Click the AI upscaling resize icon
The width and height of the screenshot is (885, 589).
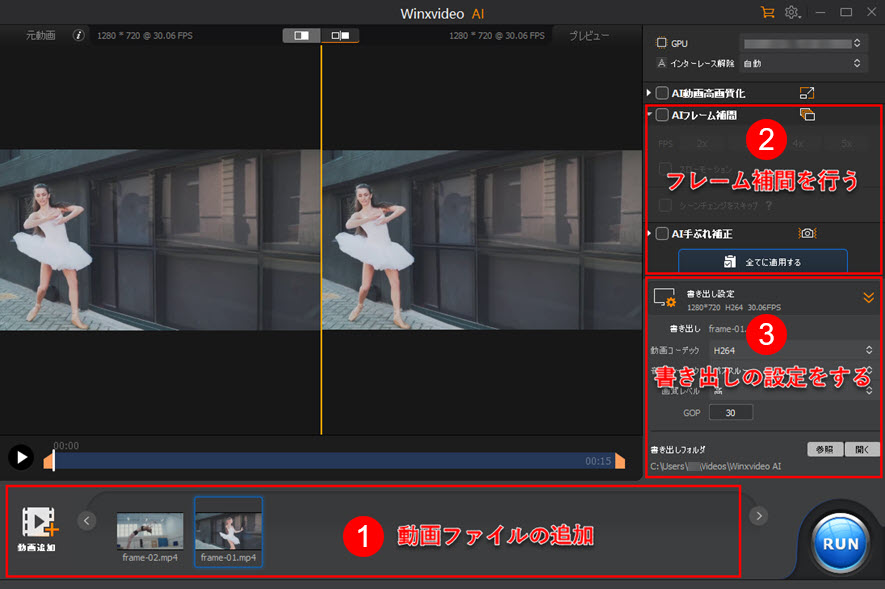807,93
